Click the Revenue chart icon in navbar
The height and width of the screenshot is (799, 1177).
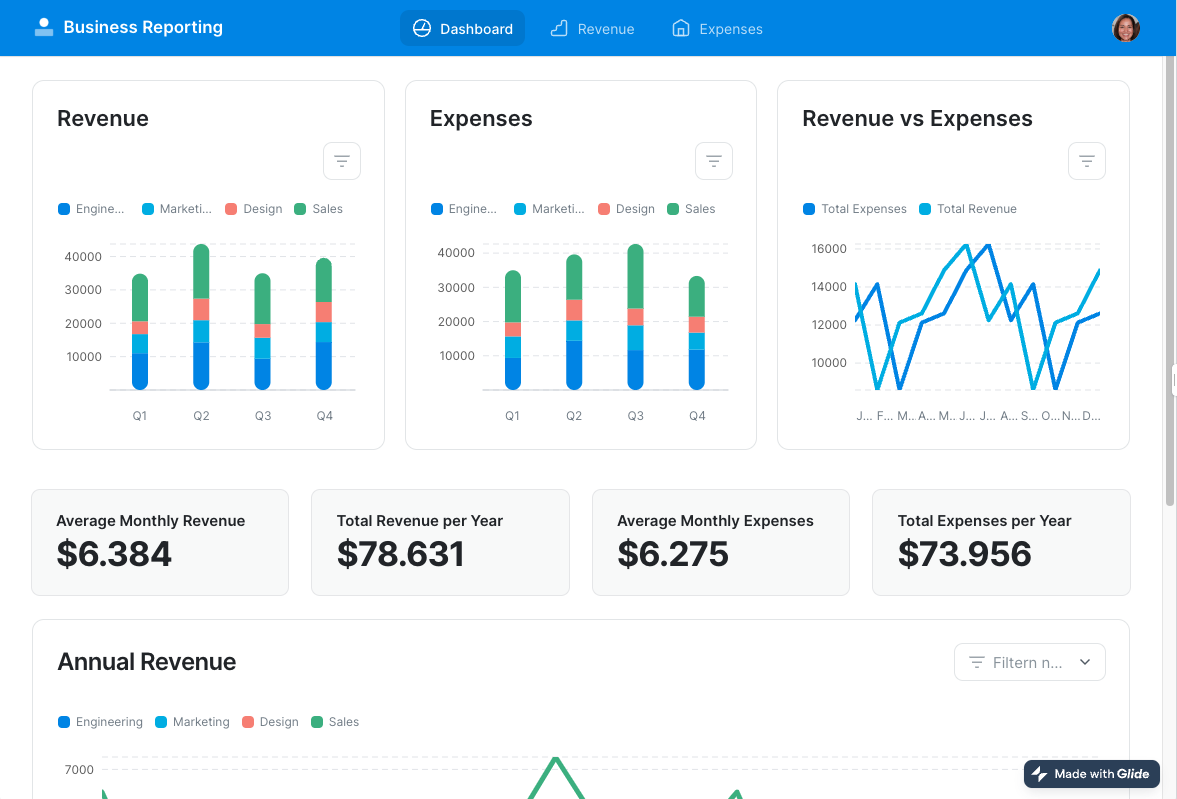tap(560, 29)
